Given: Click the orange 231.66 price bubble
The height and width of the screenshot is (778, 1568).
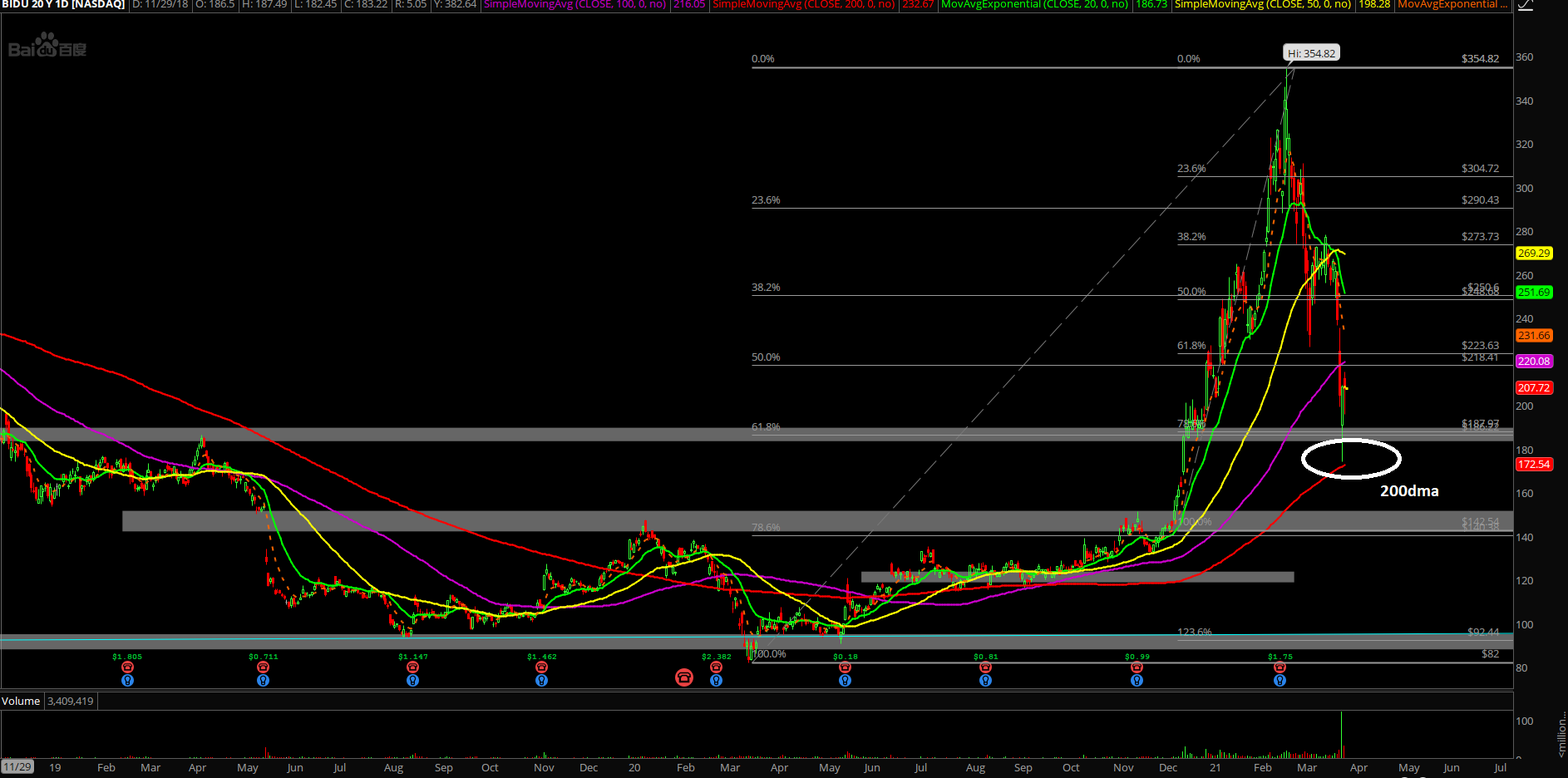Looking at the screenshot, I should 1534,335.
